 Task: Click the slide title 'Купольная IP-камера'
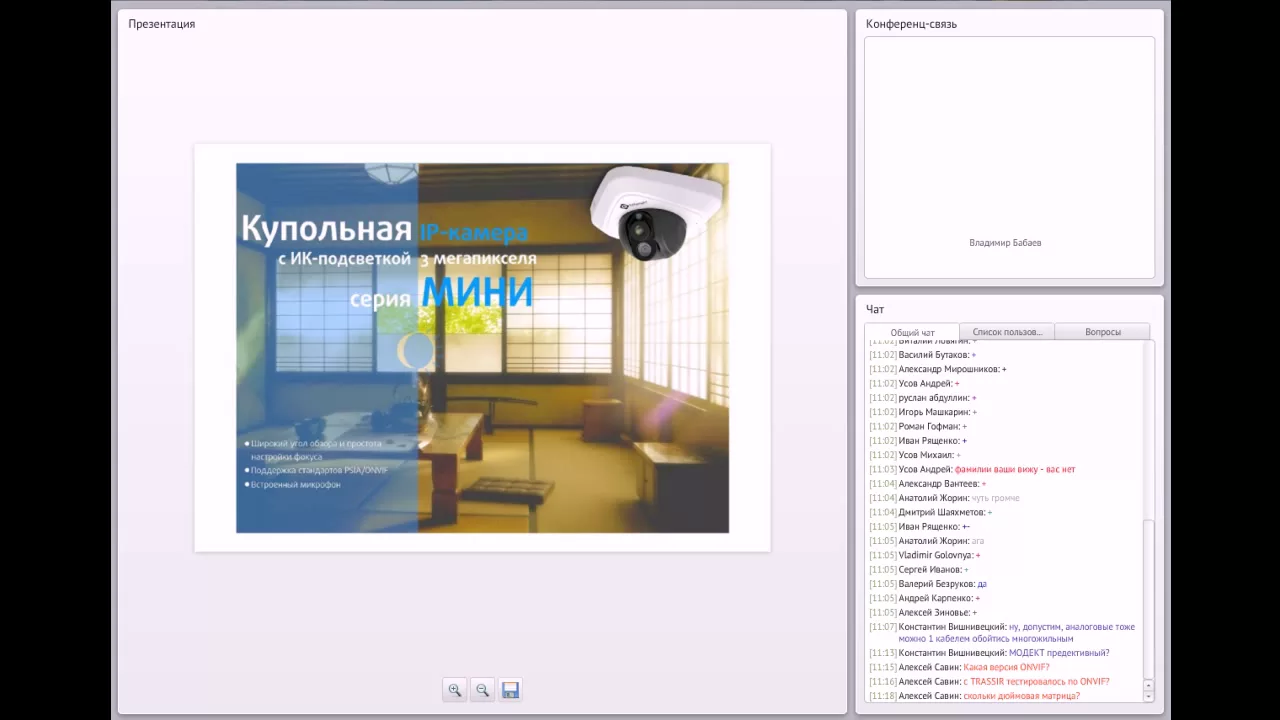(384, 230)
